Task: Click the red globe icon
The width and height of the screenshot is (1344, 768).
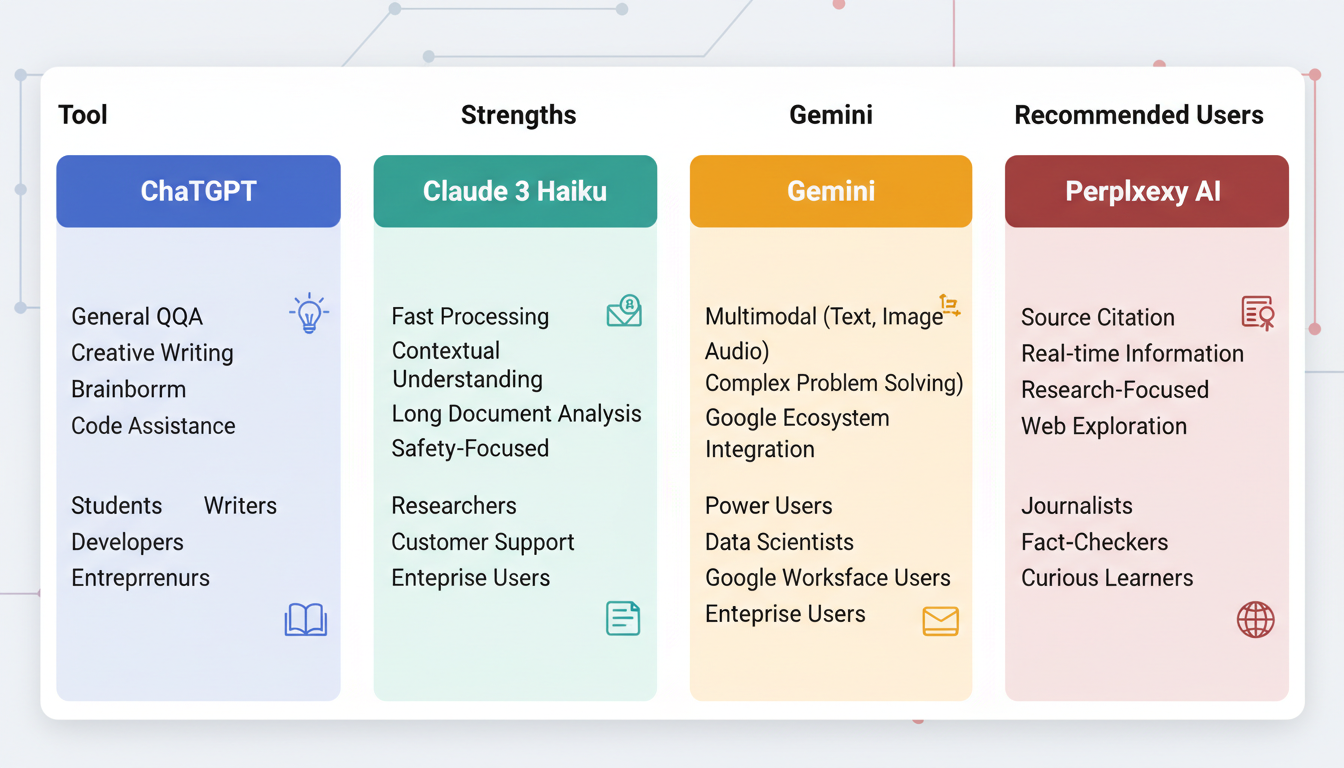Action: click(x=1255, y=620)
